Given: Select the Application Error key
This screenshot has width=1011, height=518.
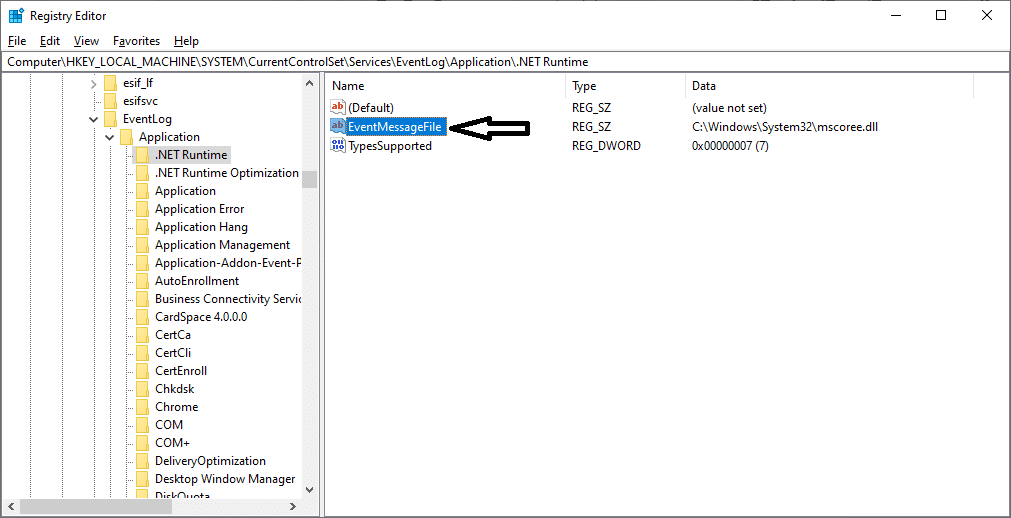Looking at the screenshot, I should 199,209.
